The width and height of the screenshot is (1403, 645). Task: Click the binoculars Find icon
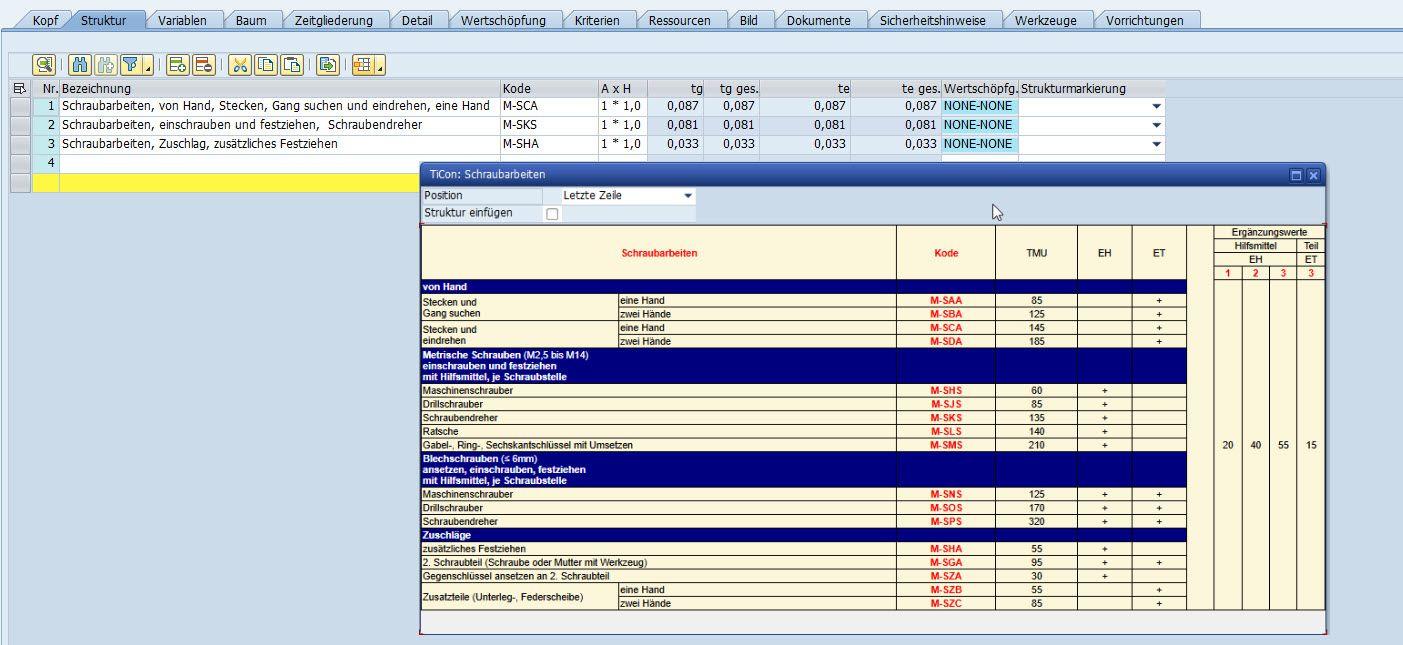pyautogui.click(x=81, y=65)
